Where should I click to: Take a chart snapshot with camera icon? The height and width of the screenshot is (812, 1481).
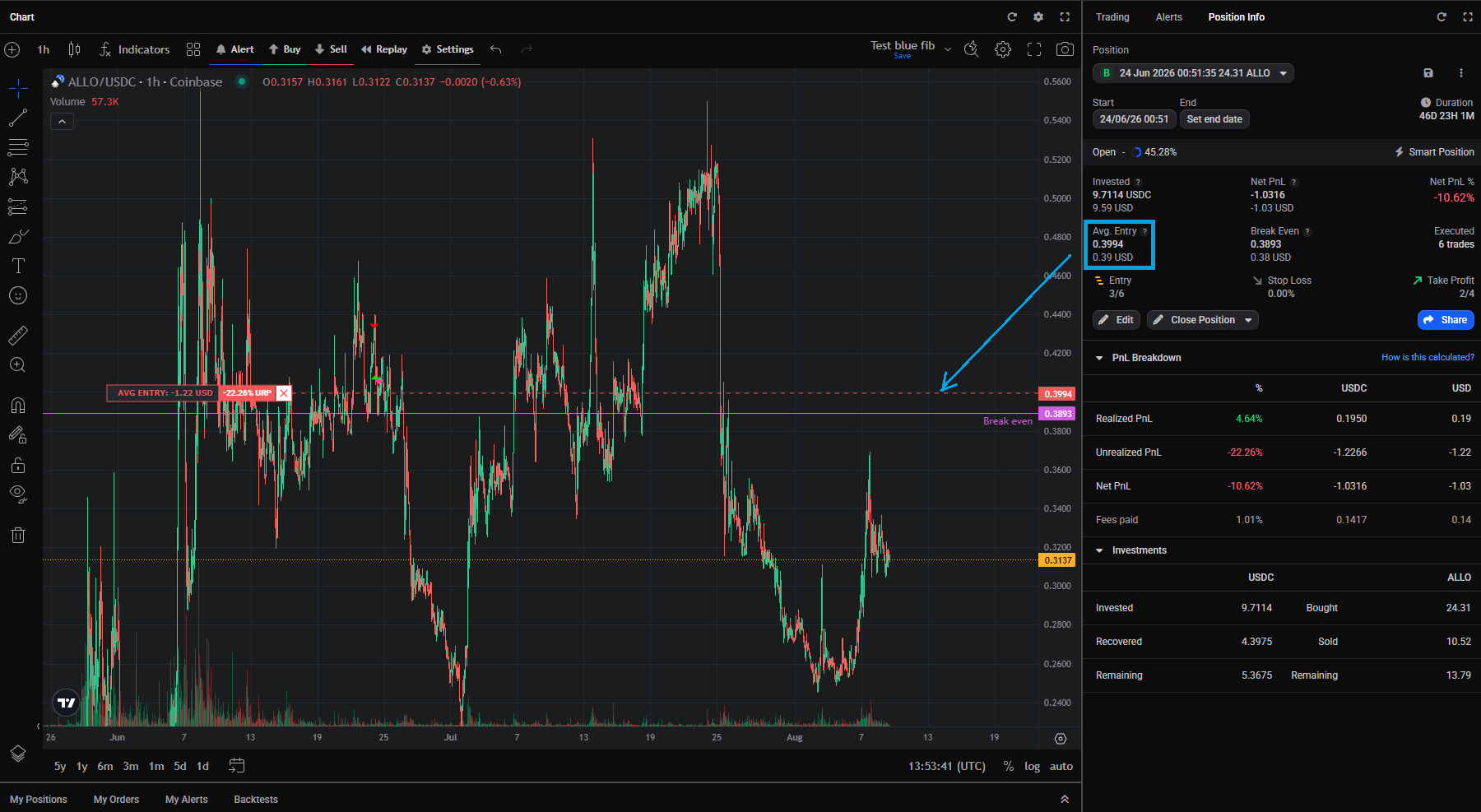[1065, 49]
